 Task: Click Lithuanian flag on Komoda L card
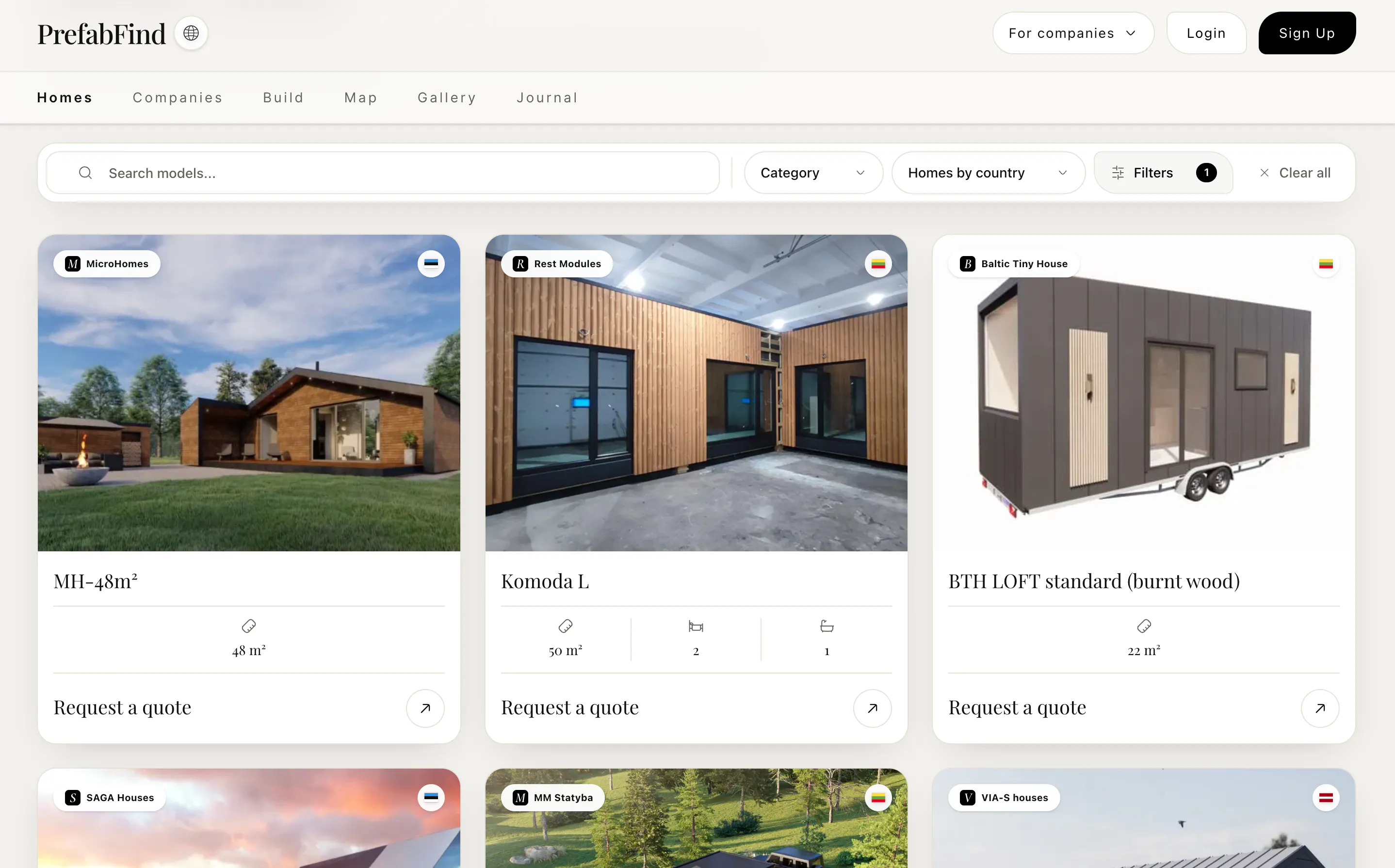pyautogui.click(x=878, y=264)
